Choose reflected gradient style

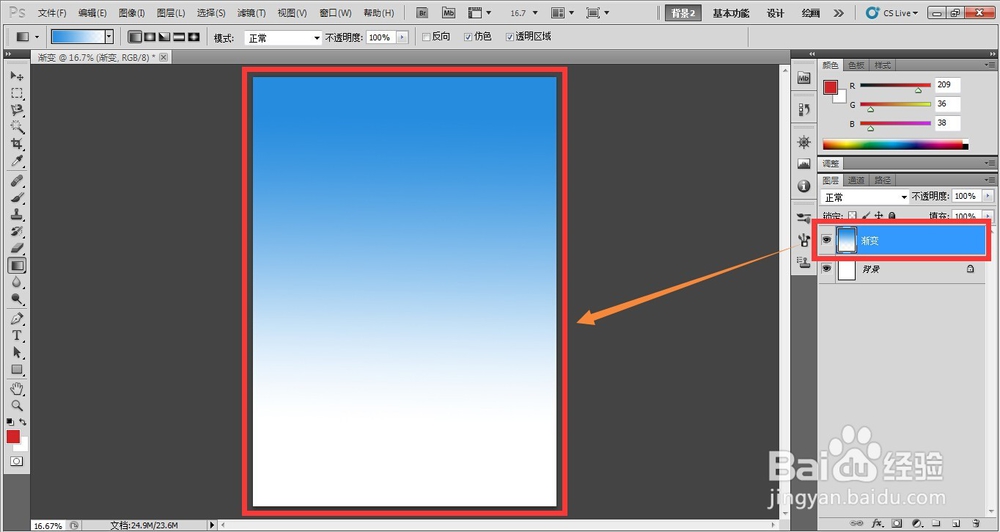(x=179, y=37)
